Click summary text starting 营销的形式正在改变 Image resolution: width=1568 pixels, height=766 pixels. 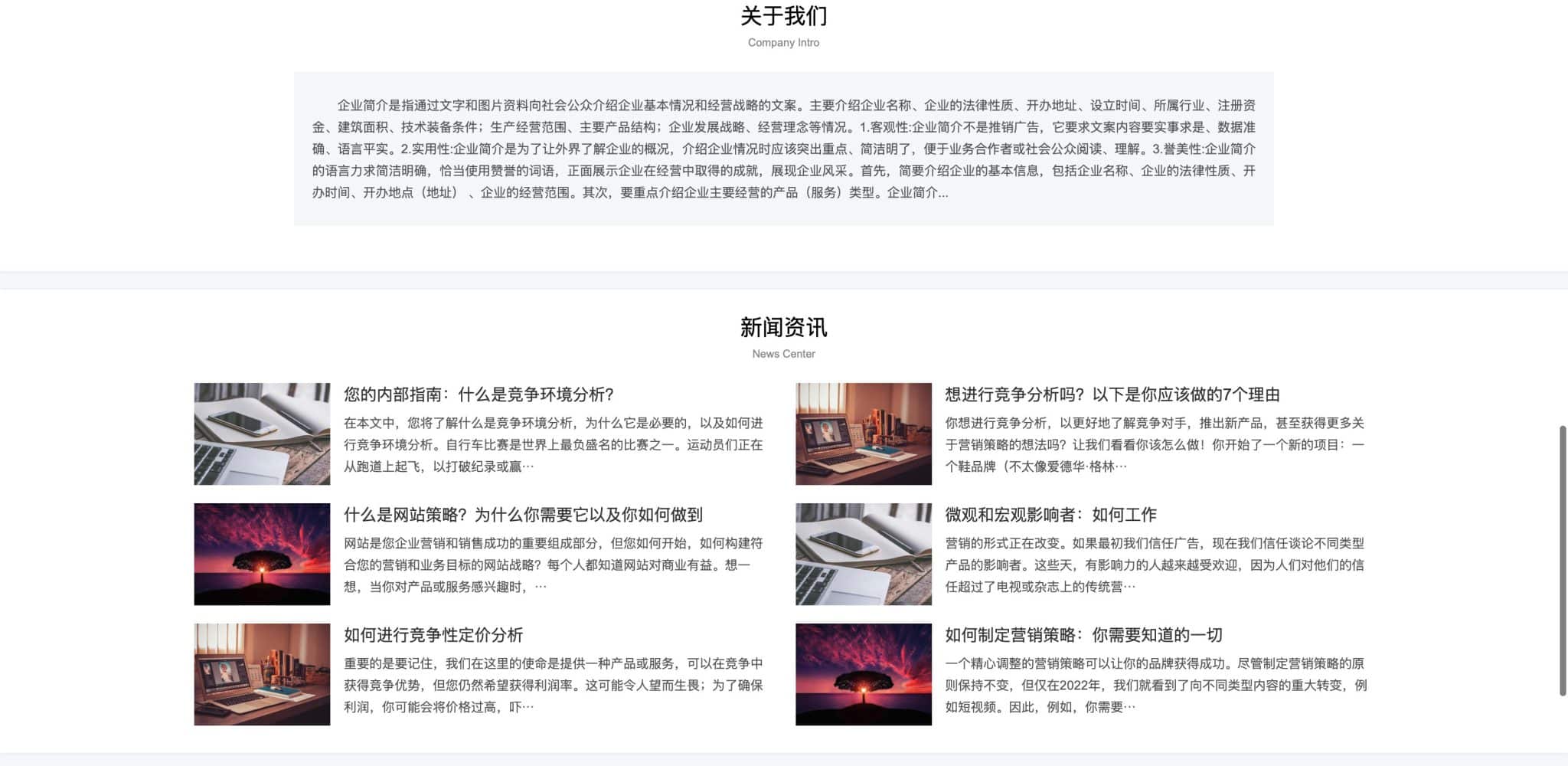click(x=1155, y=565)
